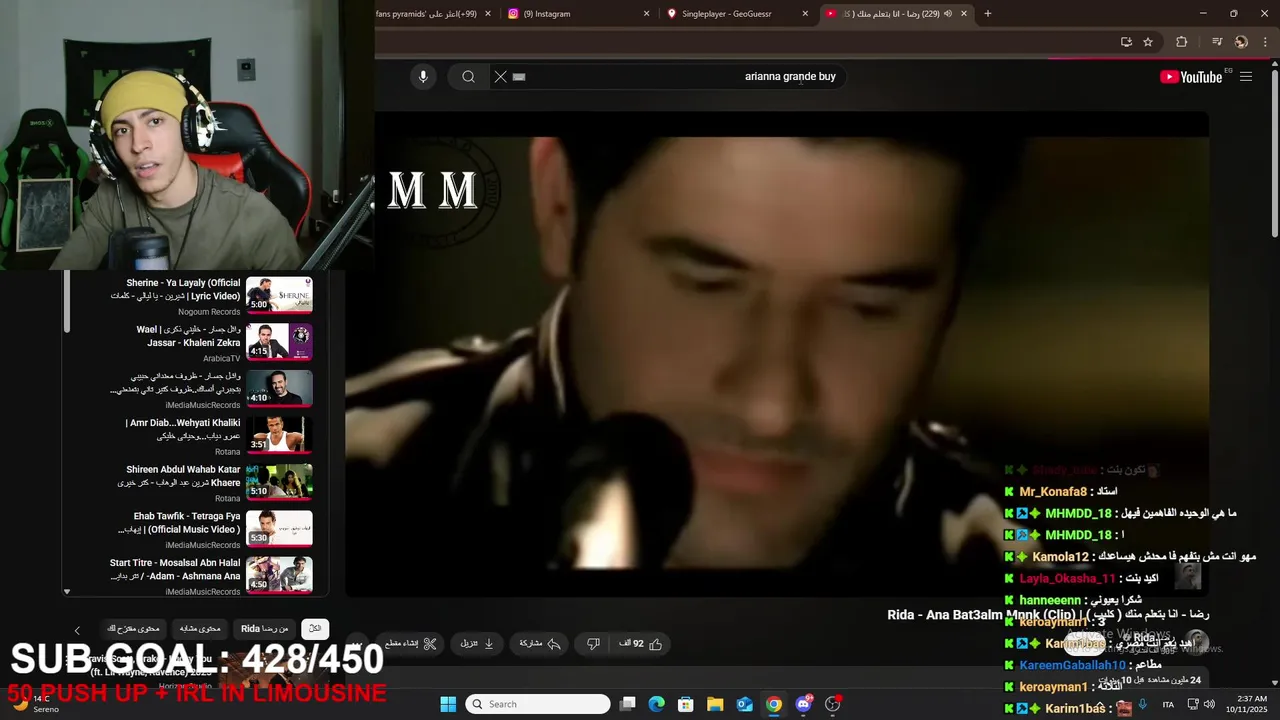Open Sherine - Ya Layaly thumbnail

[x=279, y=295]
